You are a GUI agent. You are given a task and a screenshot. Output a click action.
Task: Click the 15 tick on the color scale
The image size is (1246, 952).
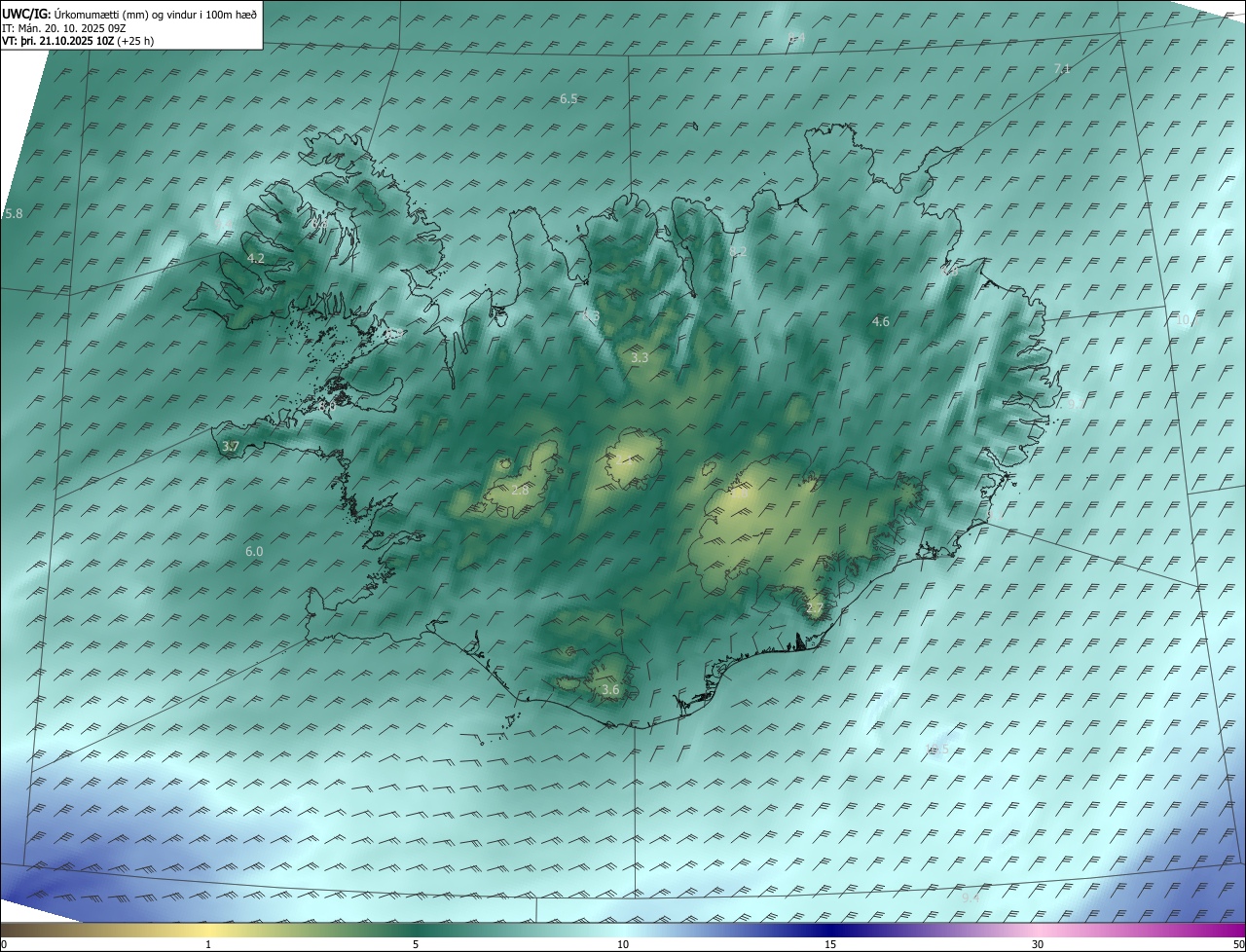830,944
